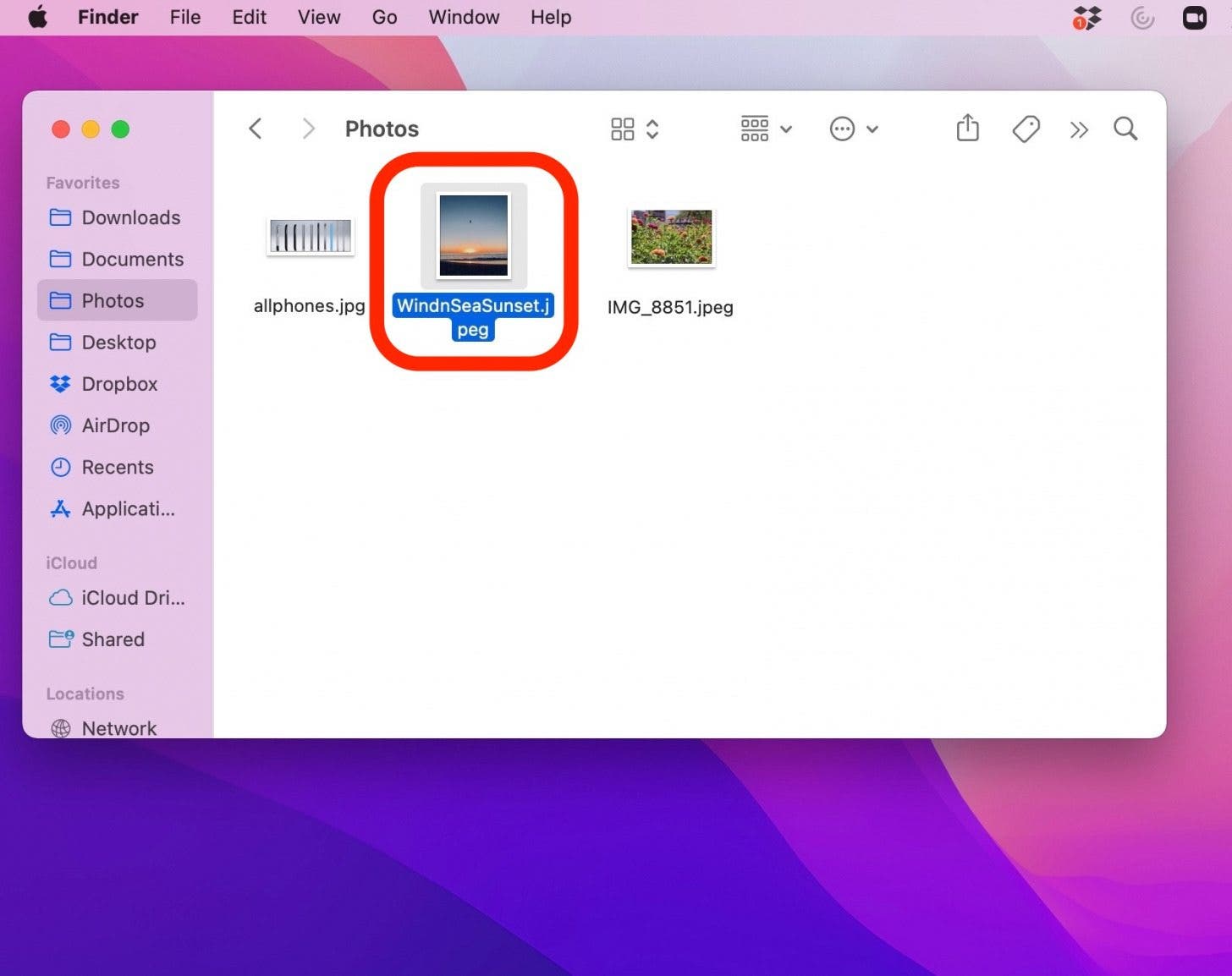Open Dropbox in the sidebar
The width and height of the screenshot is (1232, 976).
[118, 384]
